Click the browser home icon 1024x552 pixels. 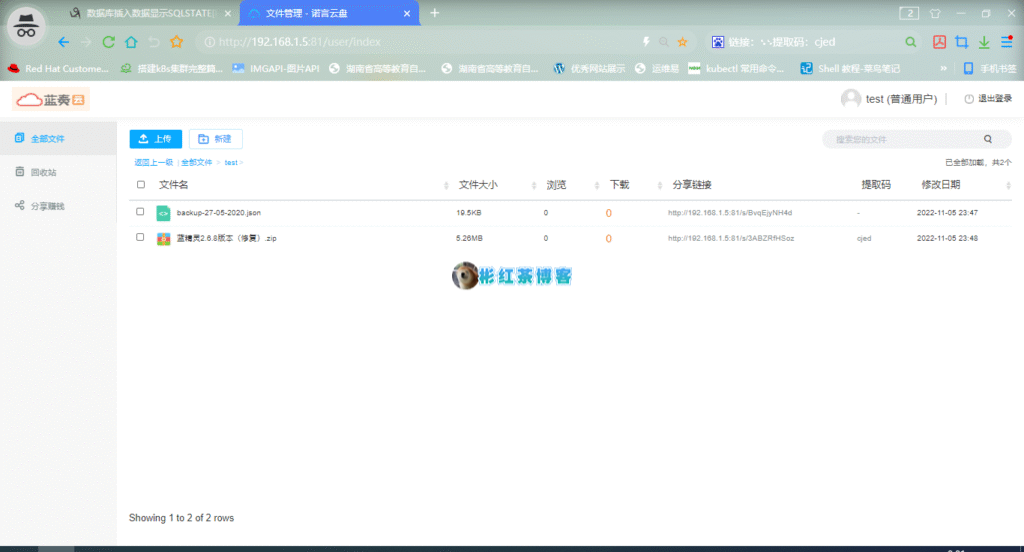coord(131,42)
